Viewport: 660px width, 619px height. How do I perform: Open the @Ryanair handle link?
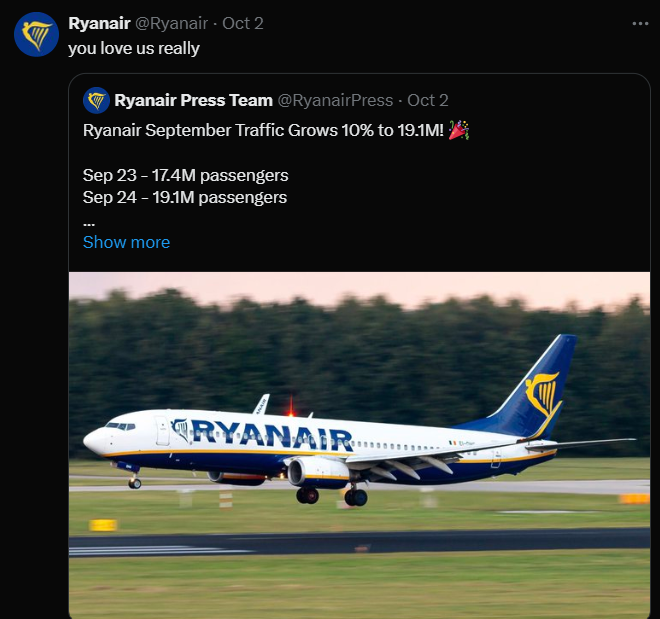171,23
